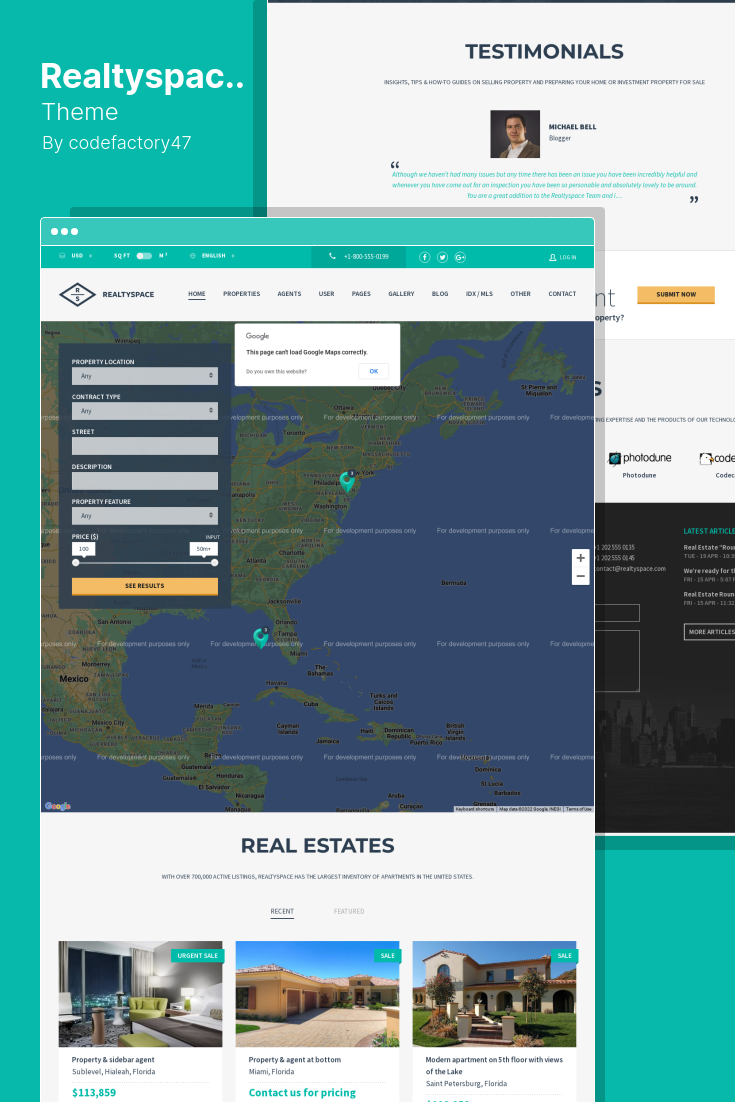Click Michael Bell's testimonial portrait
735x1102 pixels.
coord(515,134)
